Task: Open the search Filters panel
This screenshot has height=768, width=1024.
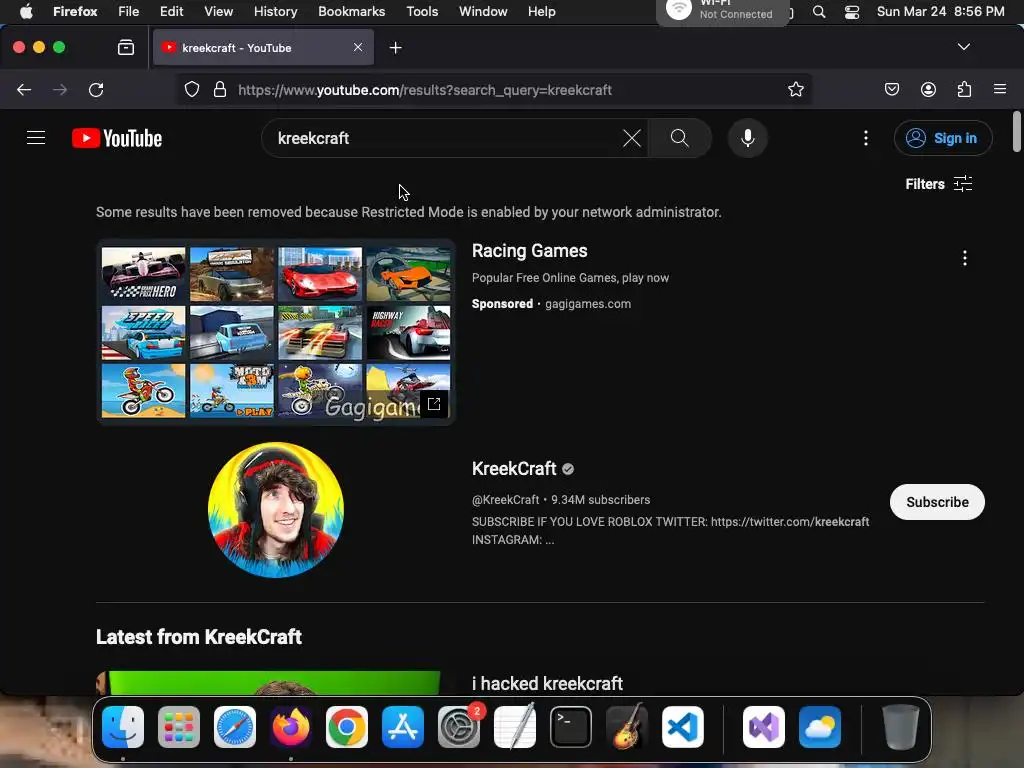Action: point(938,184)
